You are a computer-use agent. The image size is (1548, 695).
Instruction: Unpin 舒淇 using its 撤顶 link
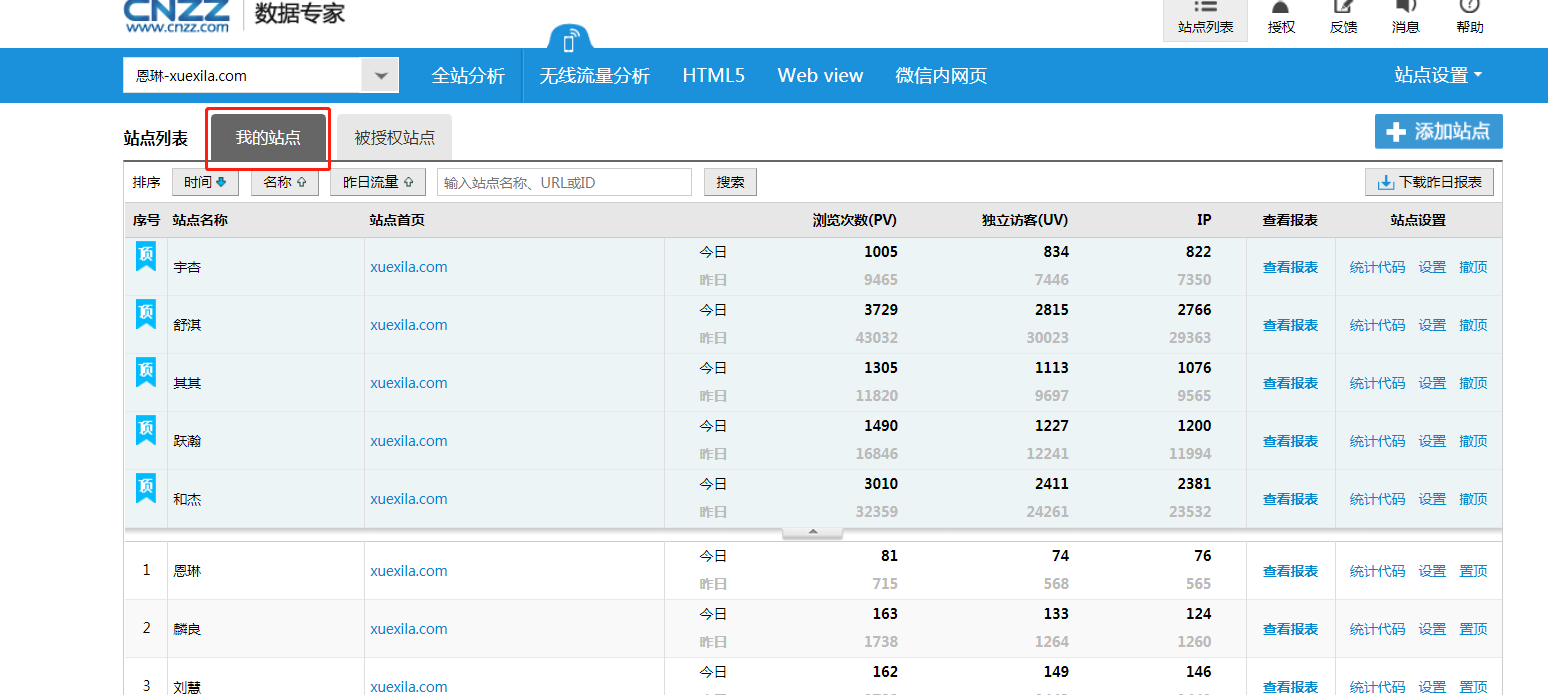click(1472, 324)
